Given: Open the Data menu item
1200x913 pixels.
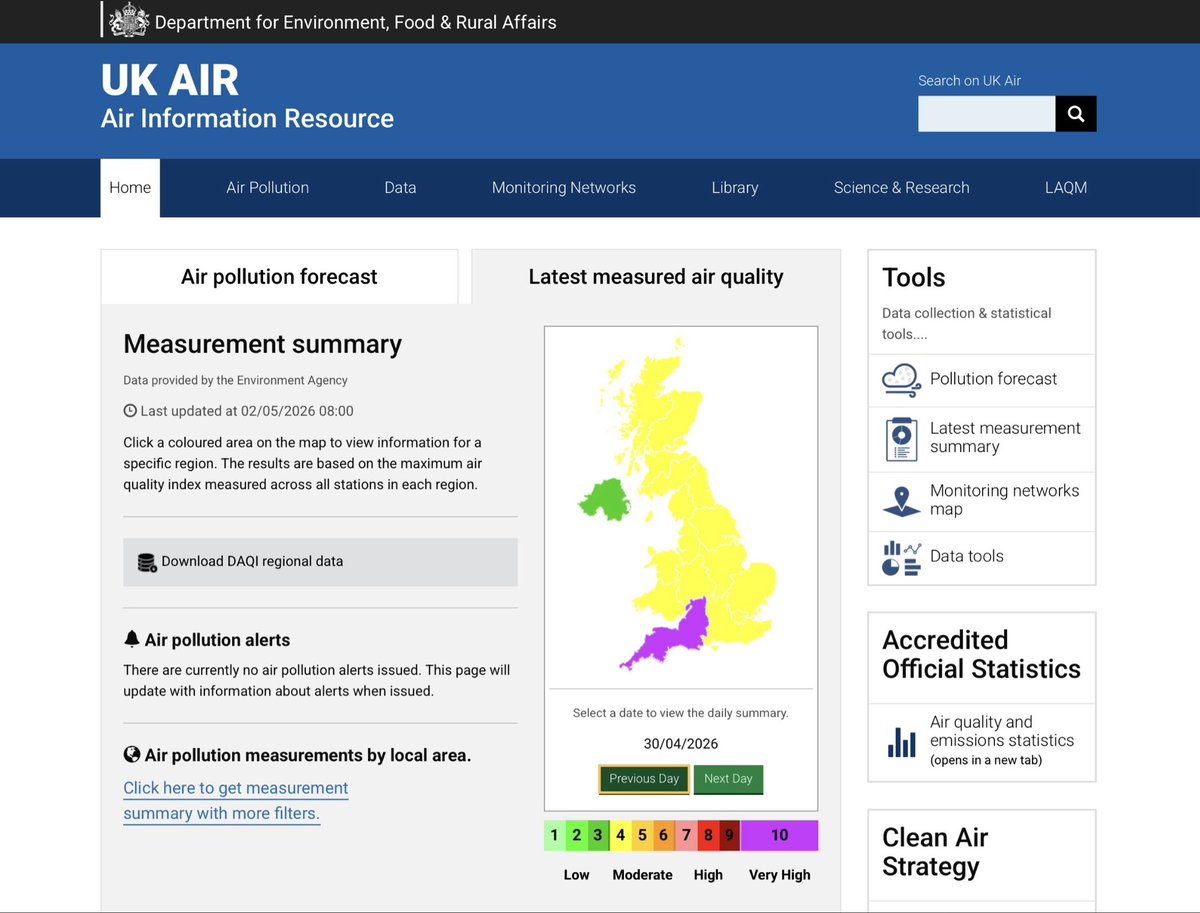Looking at the screenshot, I should click(x=400, y=187).
